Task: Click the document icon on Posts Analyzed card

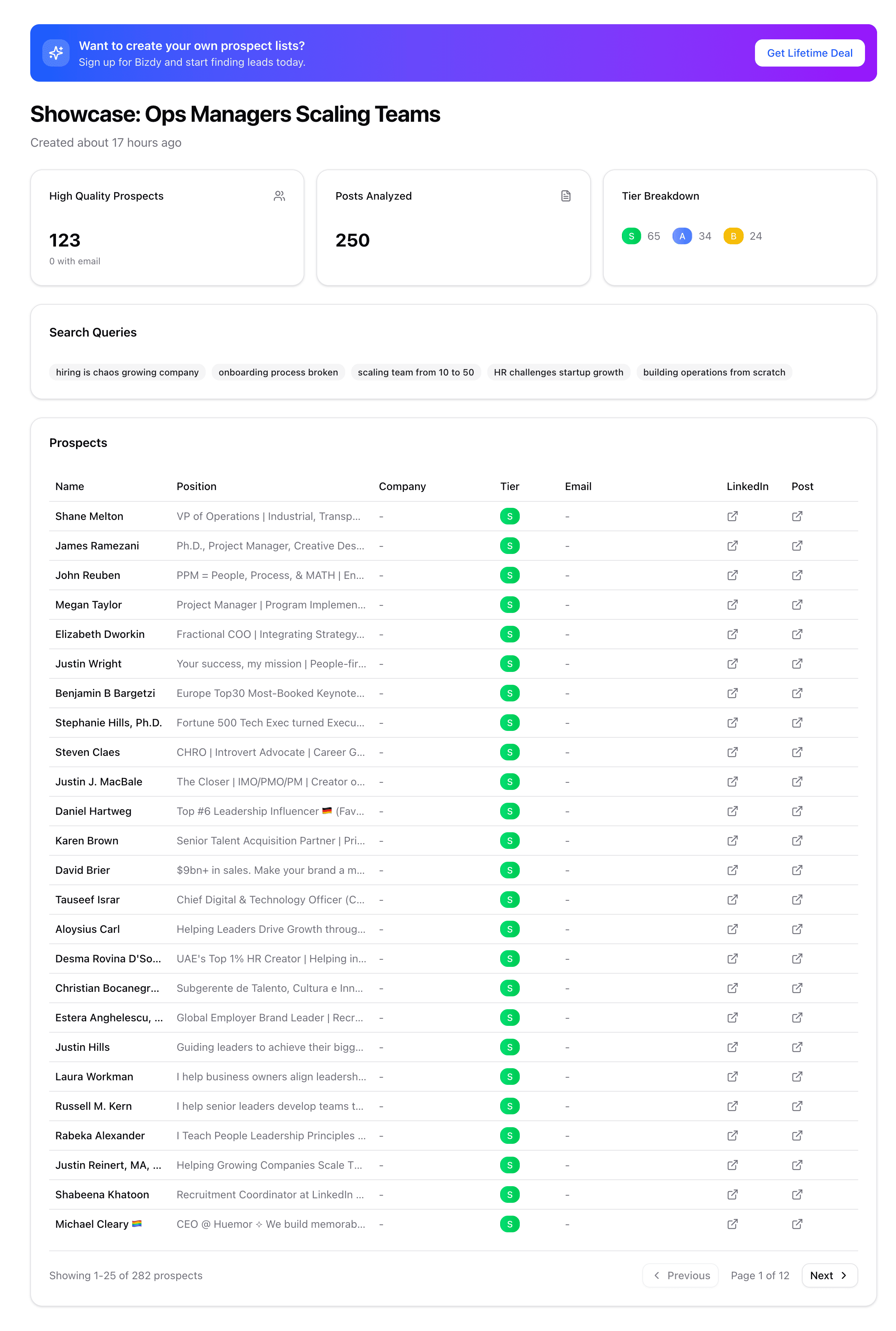Action: click(566, 195)
